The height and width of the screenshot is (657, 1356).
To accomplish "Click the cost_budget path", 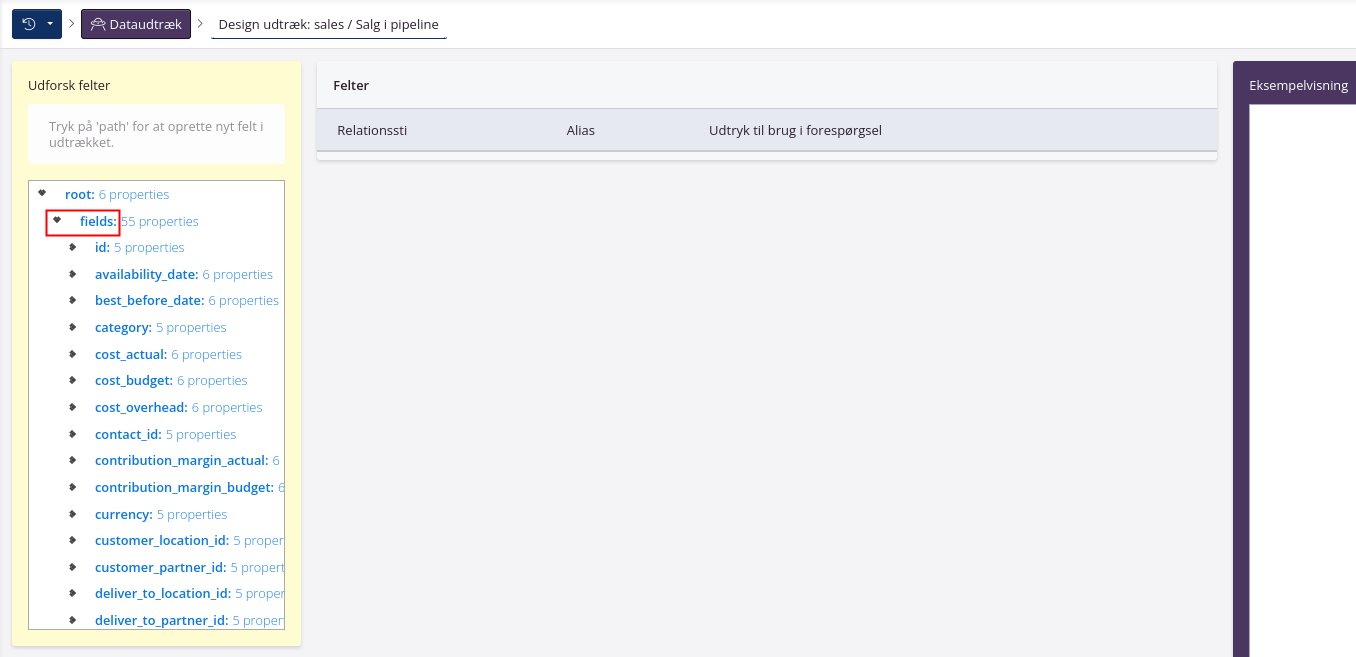I will pos(135,381).
